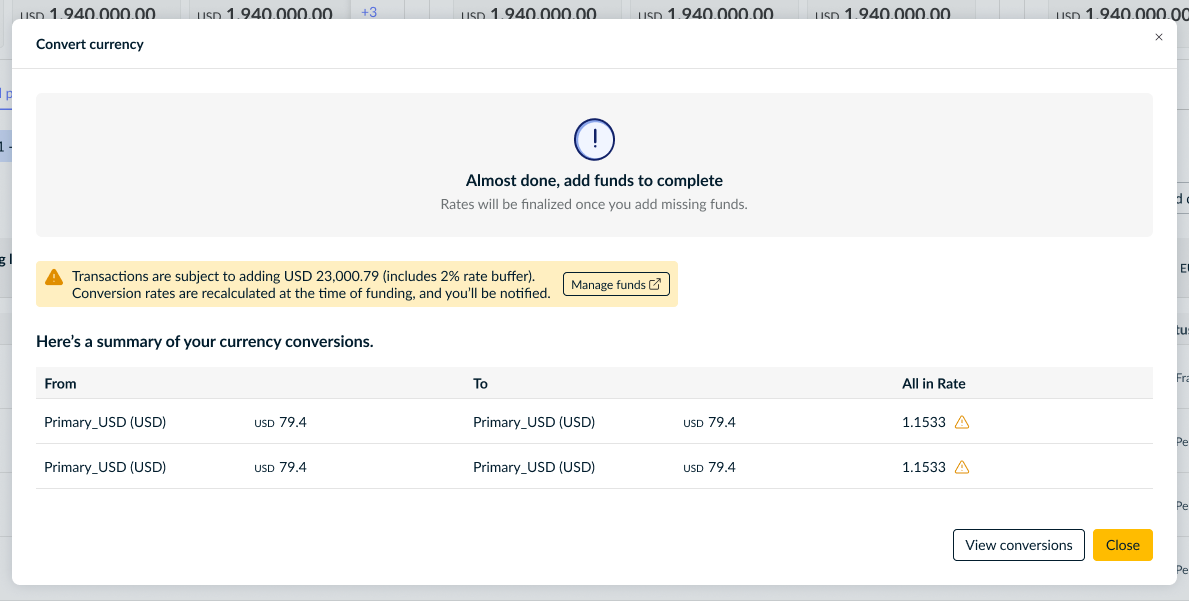This screenshot has width=1189, height=601.
Task: Click the external link icon in Manage funds
Action: (655, 284)
